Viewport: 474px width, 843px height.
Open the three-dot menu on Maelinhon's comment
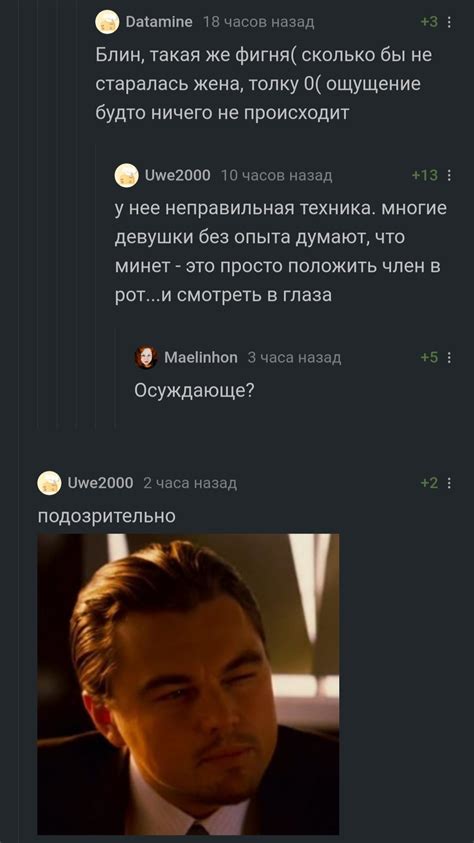[449, 358]
